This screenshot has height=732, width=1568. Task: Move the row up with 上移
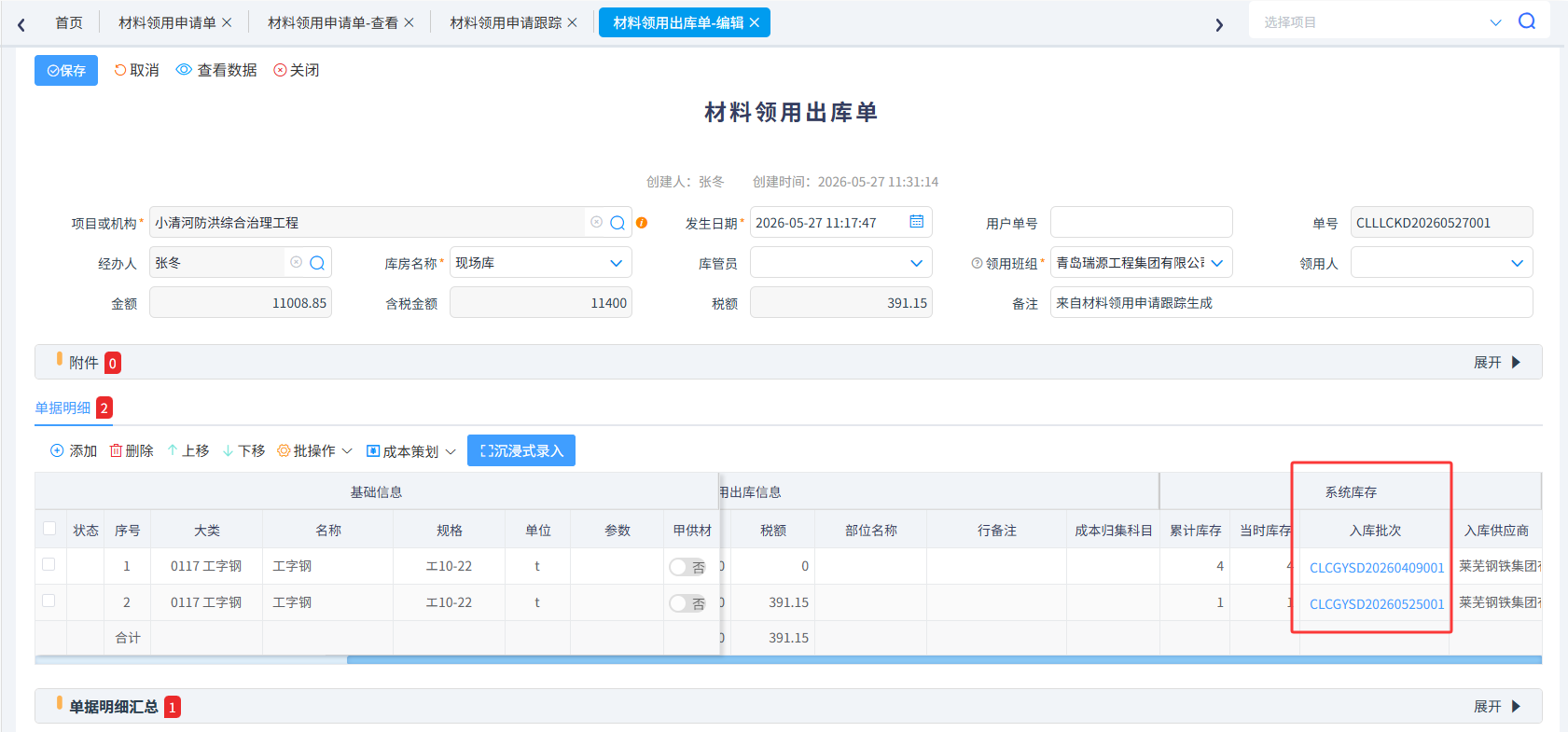pyautogui.click(x=188, y=450)
